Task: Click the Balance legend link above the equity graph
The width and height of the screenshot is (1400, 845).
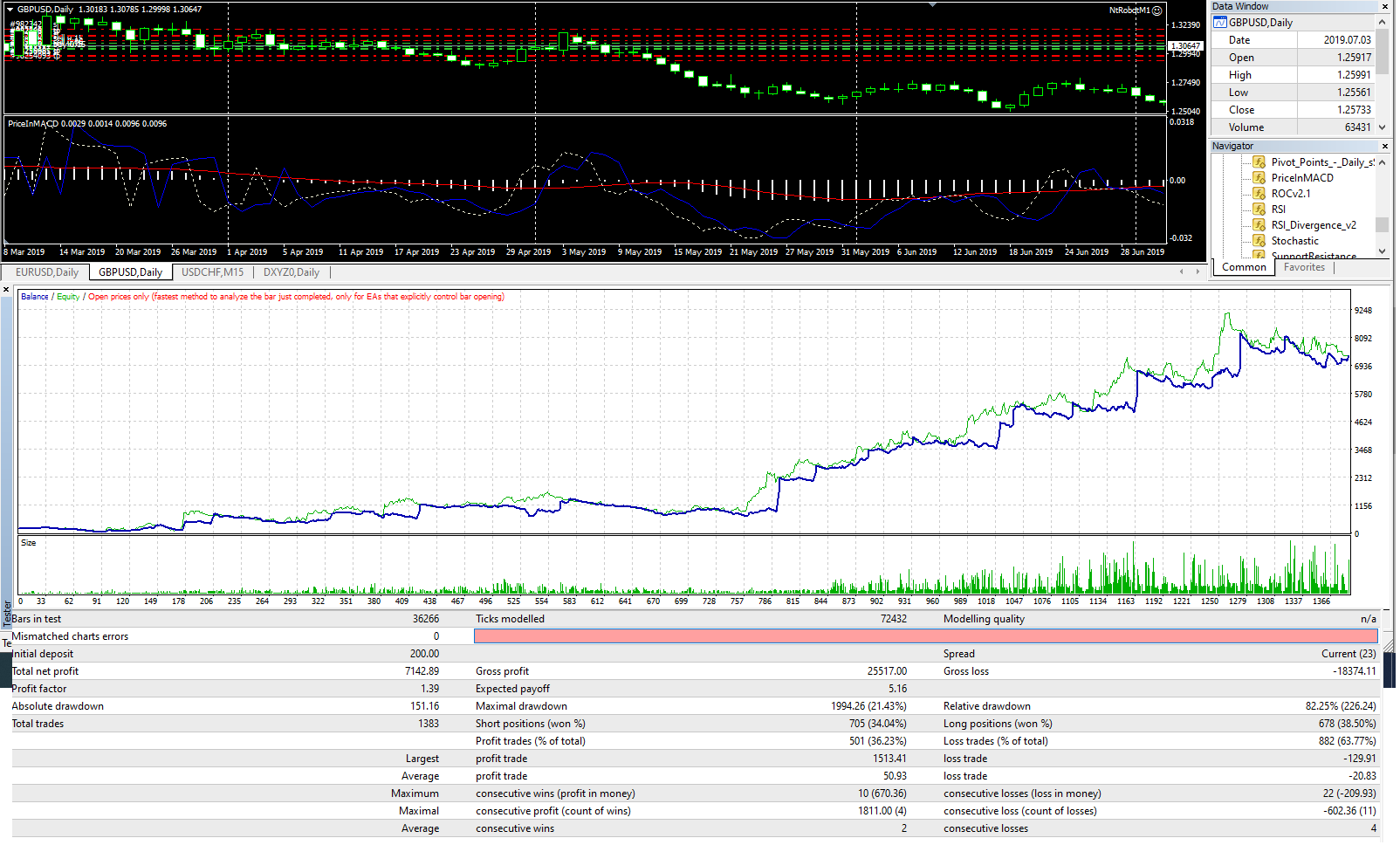Action: 34,296
